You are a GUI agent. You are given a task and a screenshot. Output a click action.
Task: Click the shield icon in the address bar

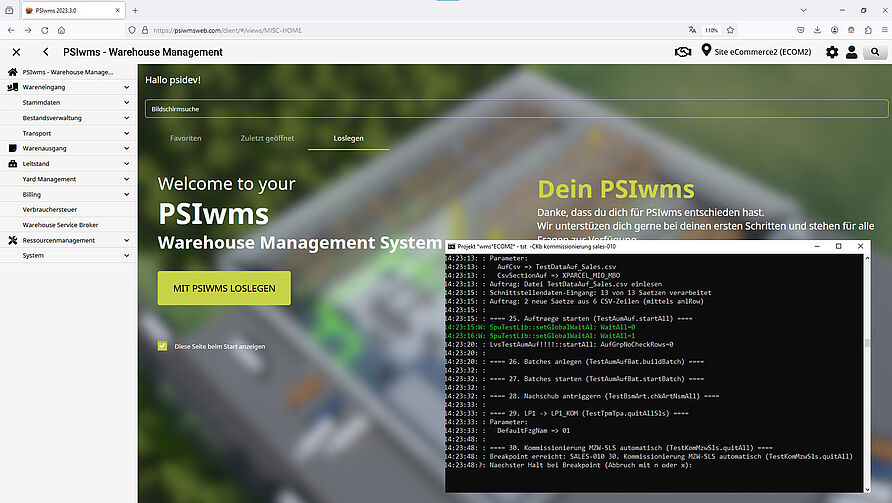coord(132,30)
